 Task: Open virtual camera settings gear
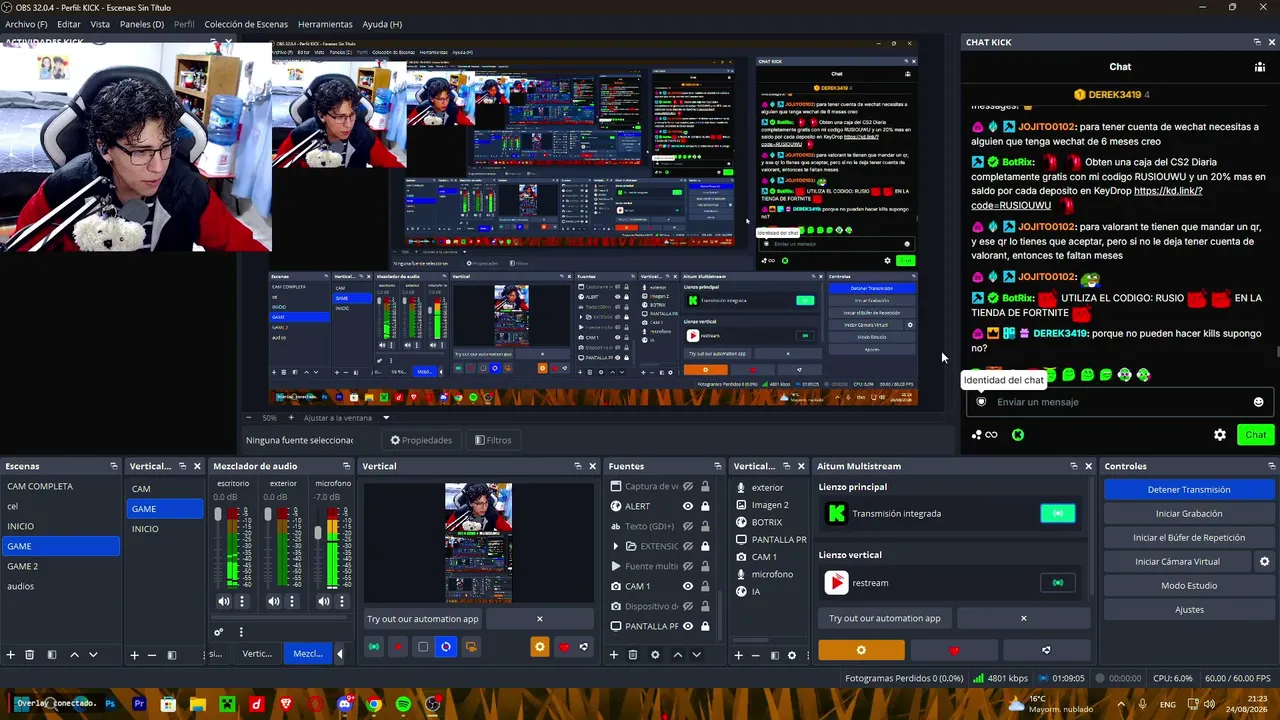[1264, 562]
